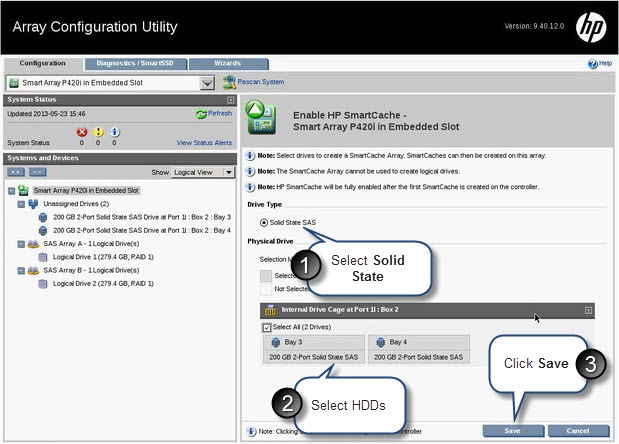Image resolution: width=619 pixels, height=444 pixels.
Task: Open the Show Logical View dropdown
Action: tap(203, 172)
